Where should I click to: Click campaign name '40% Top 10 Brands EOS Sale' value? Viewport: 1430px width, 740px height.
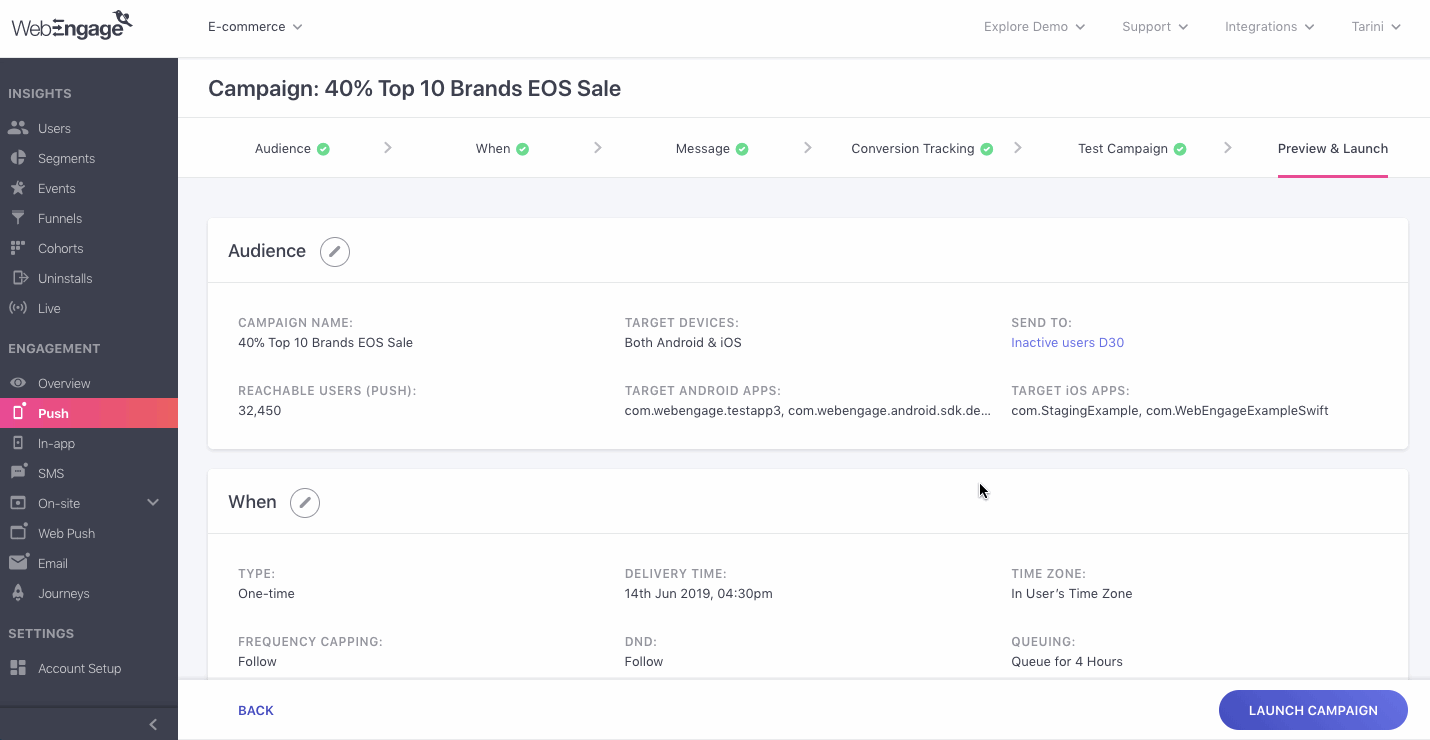[x=325, y=342]
